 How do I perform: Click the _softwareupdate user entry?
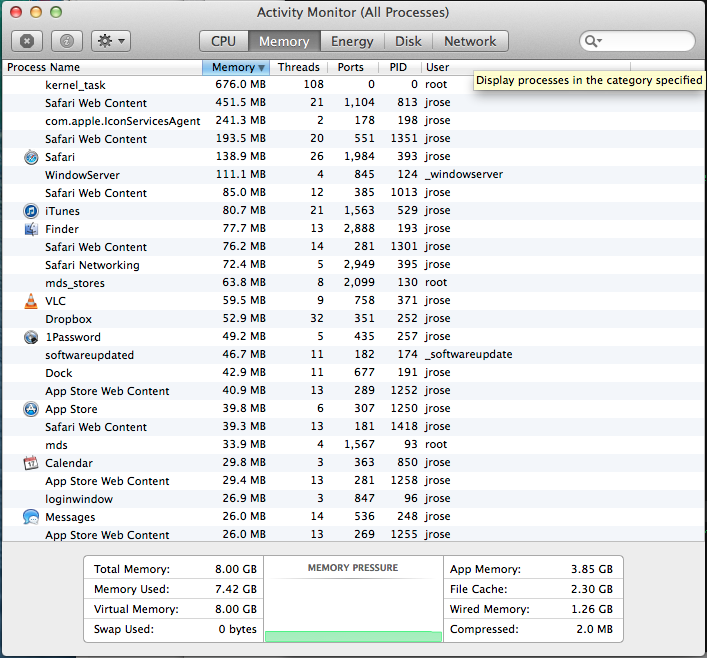468,354
